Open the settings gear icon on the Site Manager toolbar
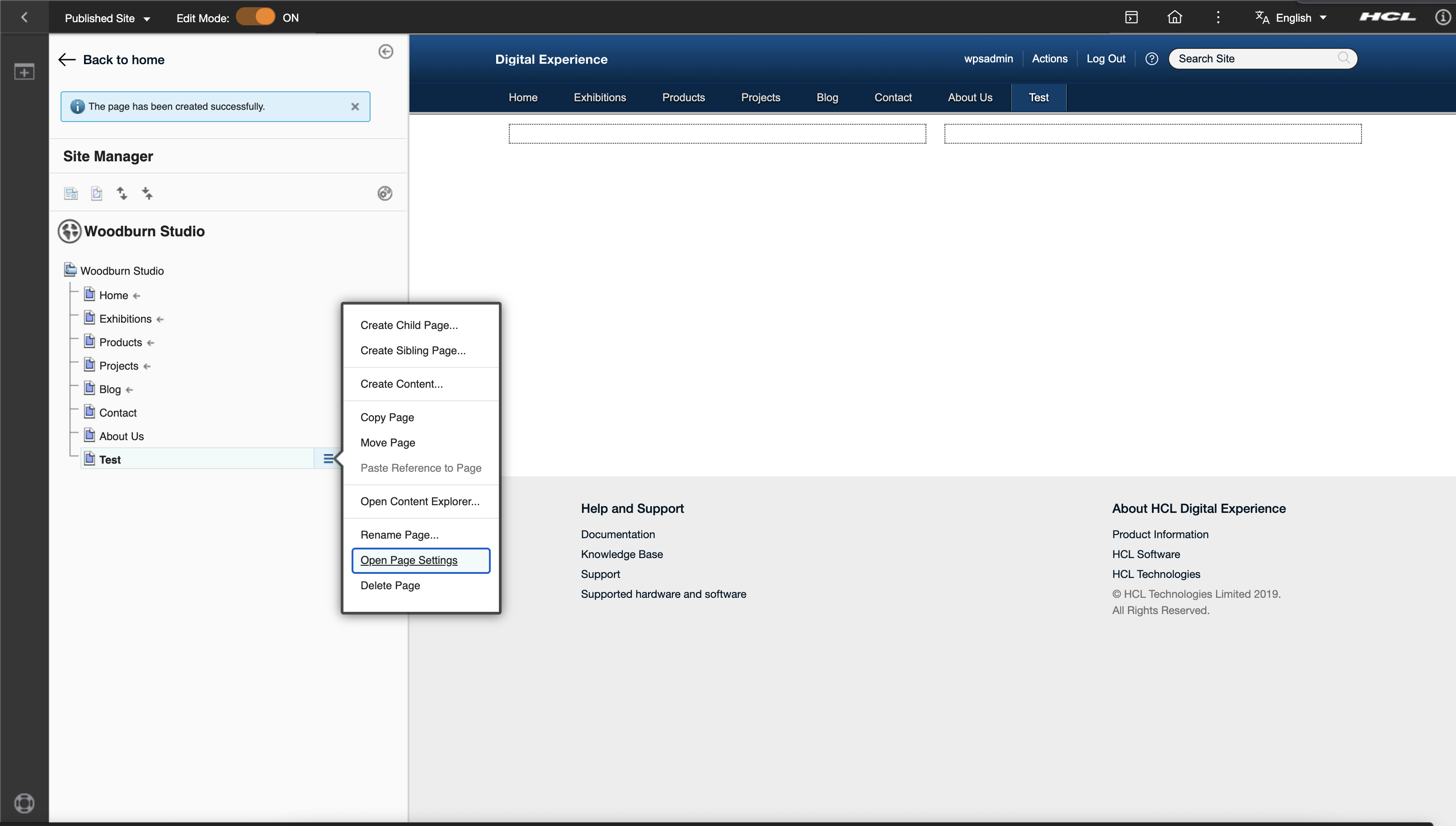The height and width of the screenshot is (826, 1456). pyautogui.click(x=385, y=193)
